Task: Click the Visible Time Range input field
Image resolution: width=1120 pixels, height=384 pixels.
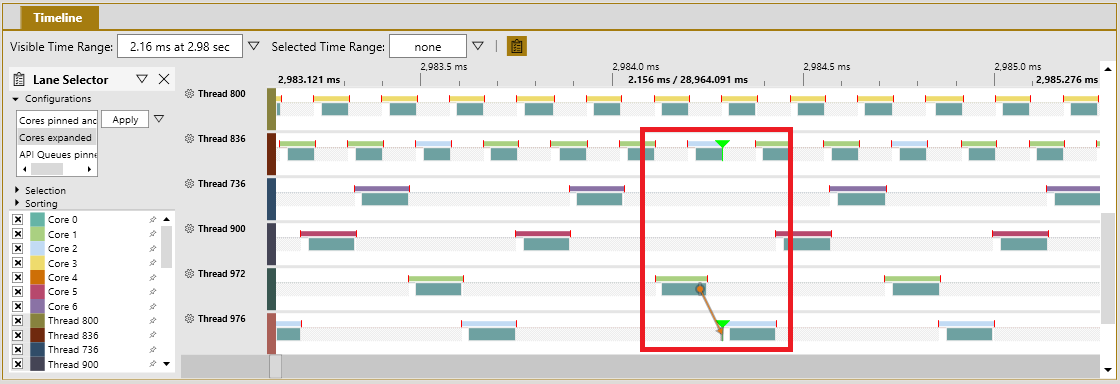Action: coord(180,47)
